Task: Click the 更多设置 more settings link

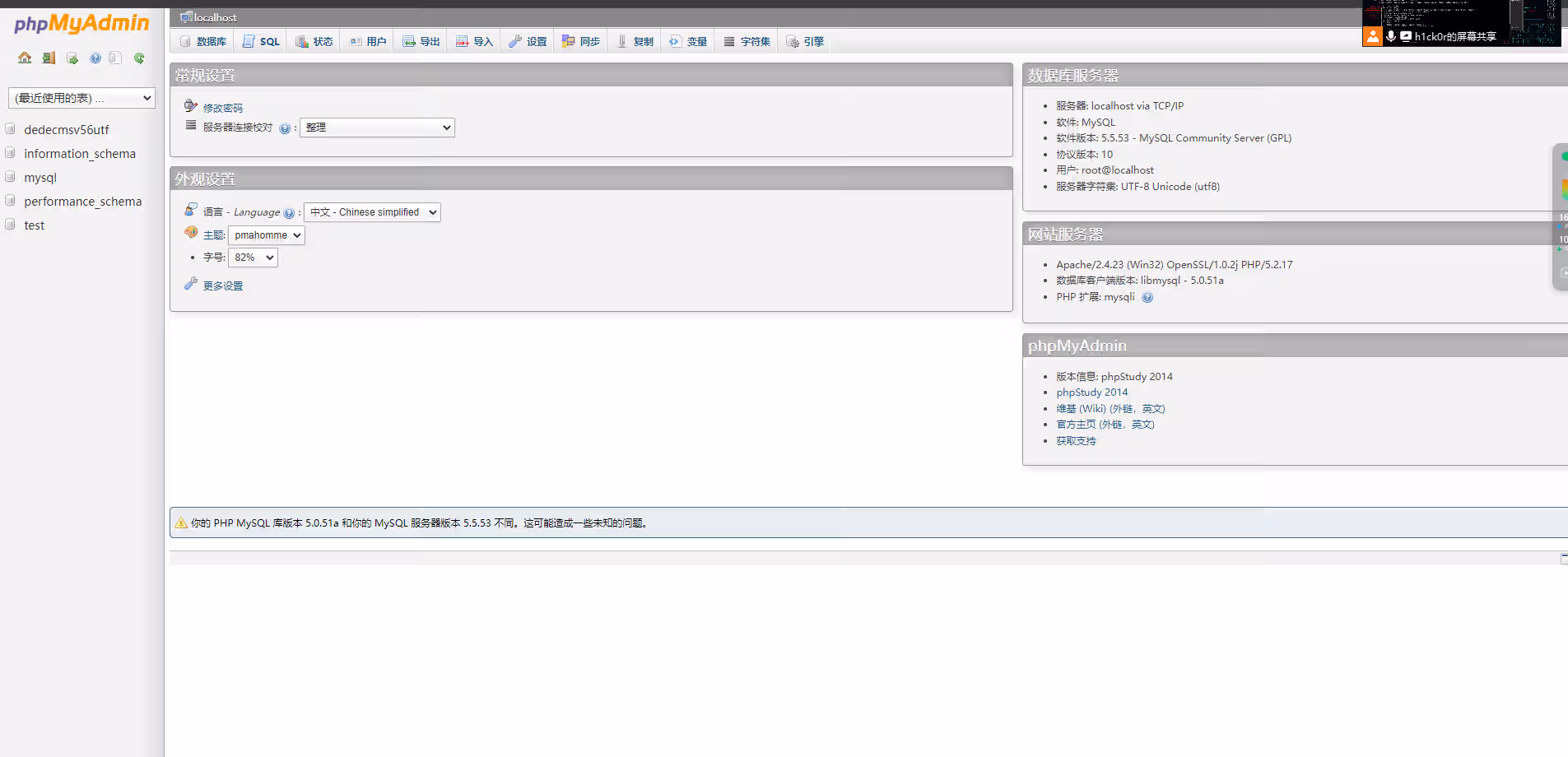Action: click(x=222, y=286)
